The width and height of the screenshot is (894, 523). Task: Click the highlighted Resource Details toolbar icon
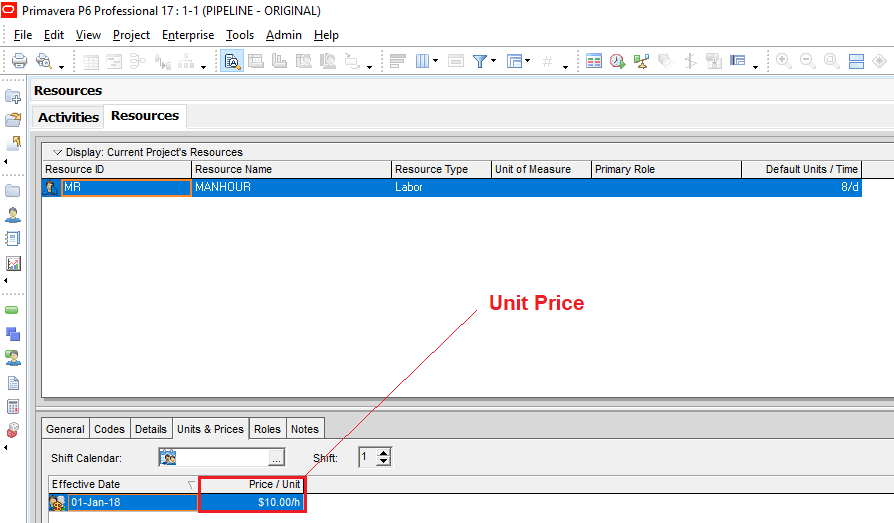coord(232,61)
